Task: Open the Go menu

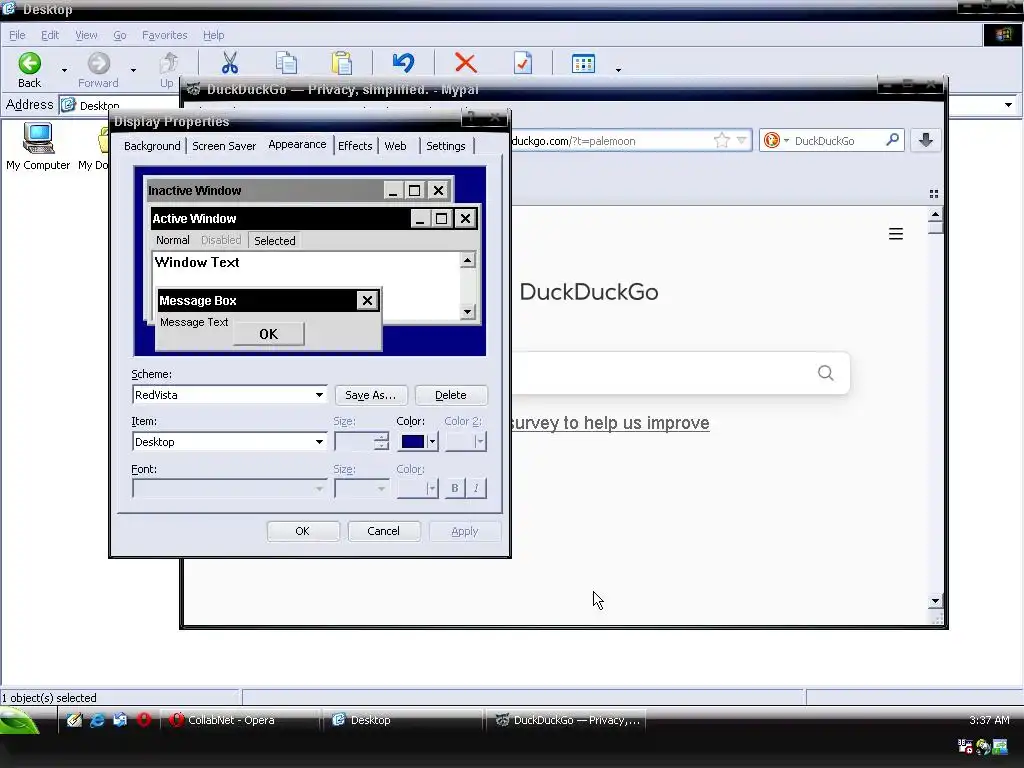Action: [120, 35]
